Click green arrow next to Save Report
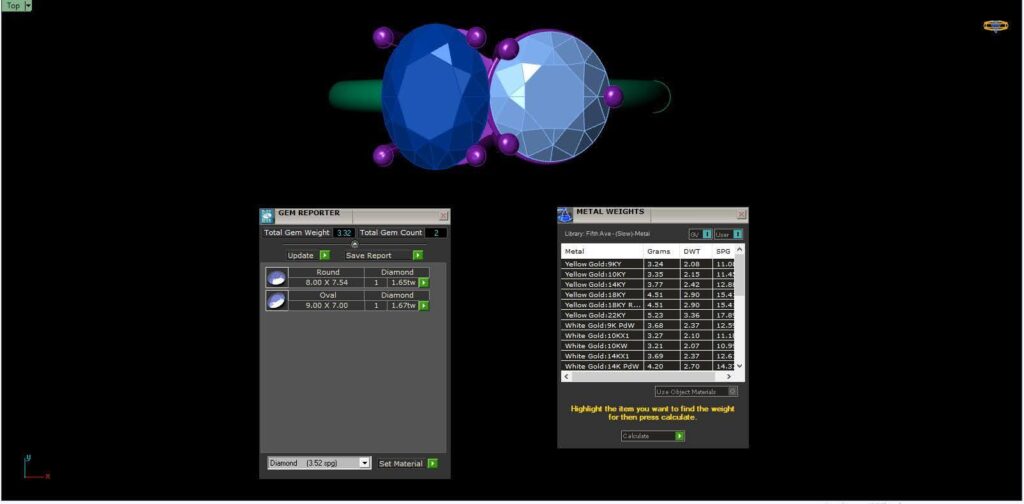Viewport: 1024px width, 504px height. click(x=418, y=255)
